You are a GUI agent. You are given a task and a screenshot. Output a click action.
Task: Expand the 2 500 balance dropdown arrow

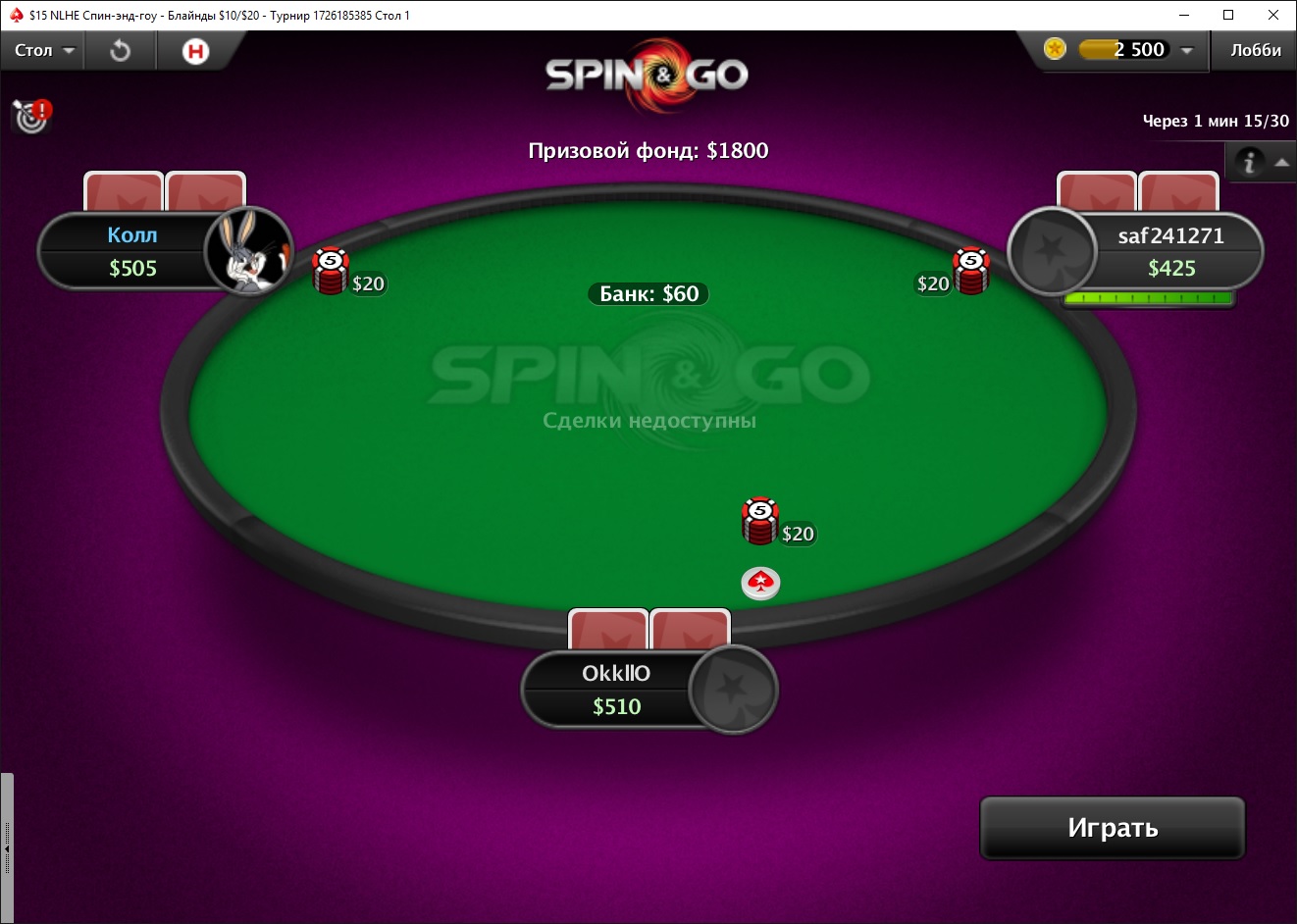click(x=1186, y=50)
